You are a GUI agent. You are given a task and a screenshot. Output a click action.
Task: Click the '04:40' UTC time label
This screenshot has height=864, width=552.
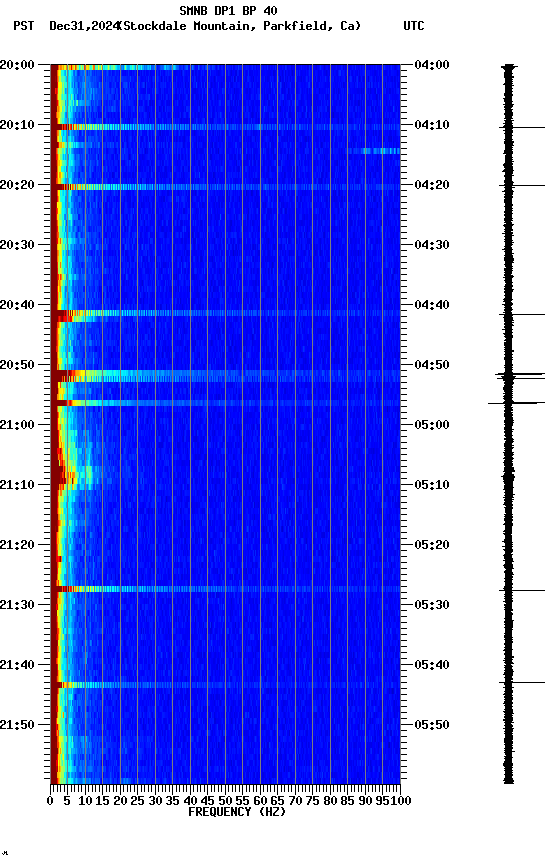click(432, 305)
